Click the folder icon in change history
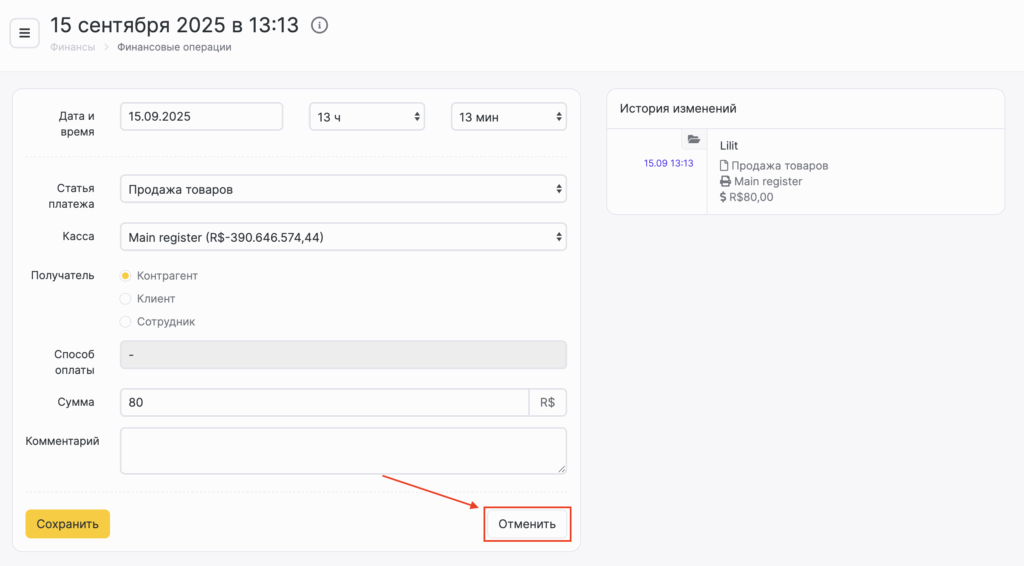 tap(694, 140)
